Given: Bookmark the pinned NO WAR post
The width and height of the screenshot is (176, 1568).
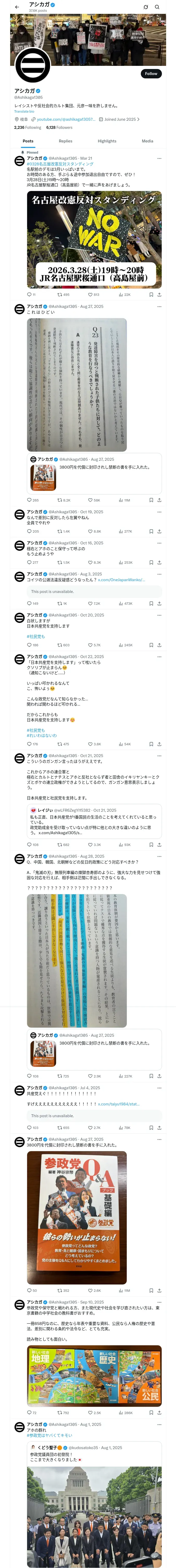Looking at the screenshot, I should pos(151,294).
